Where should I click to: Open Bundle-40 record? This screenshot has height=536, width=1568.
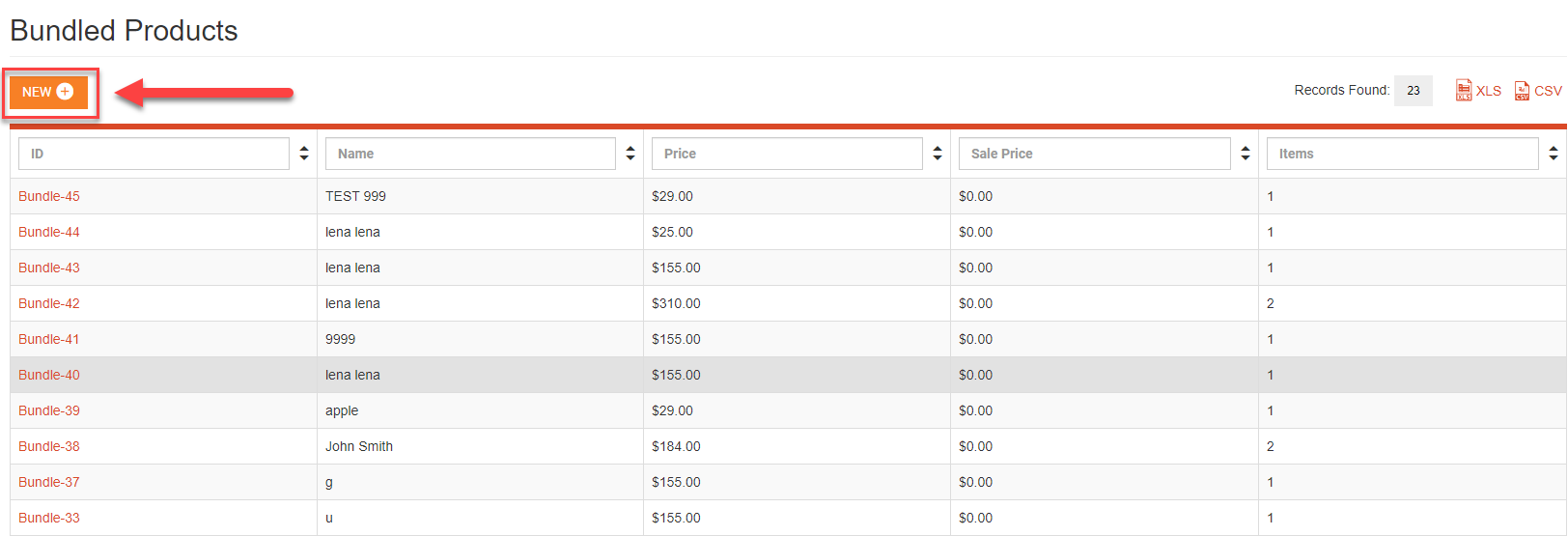(49, 375)
